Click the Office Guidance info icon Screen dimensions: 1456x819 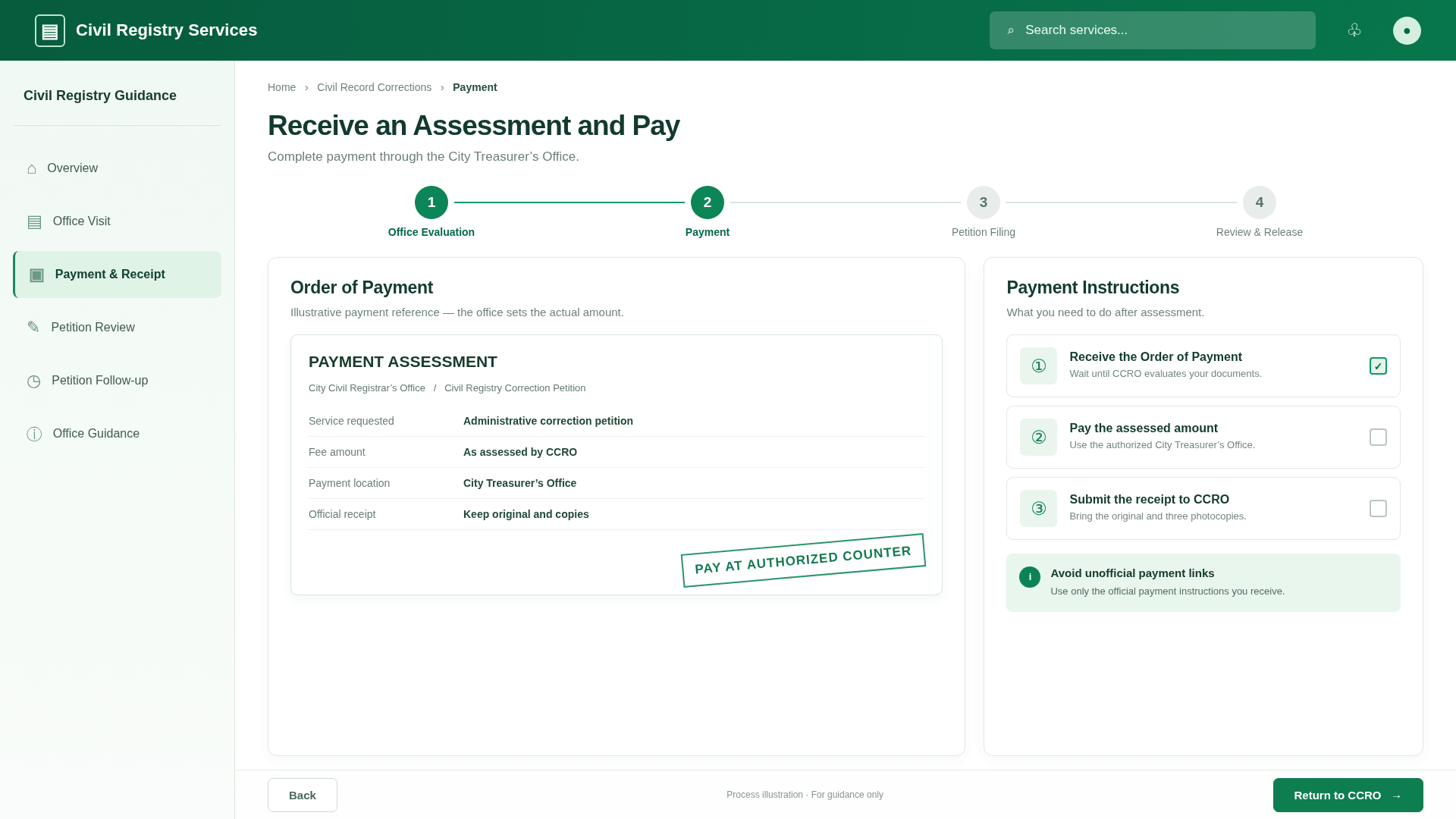pos(34,434)
